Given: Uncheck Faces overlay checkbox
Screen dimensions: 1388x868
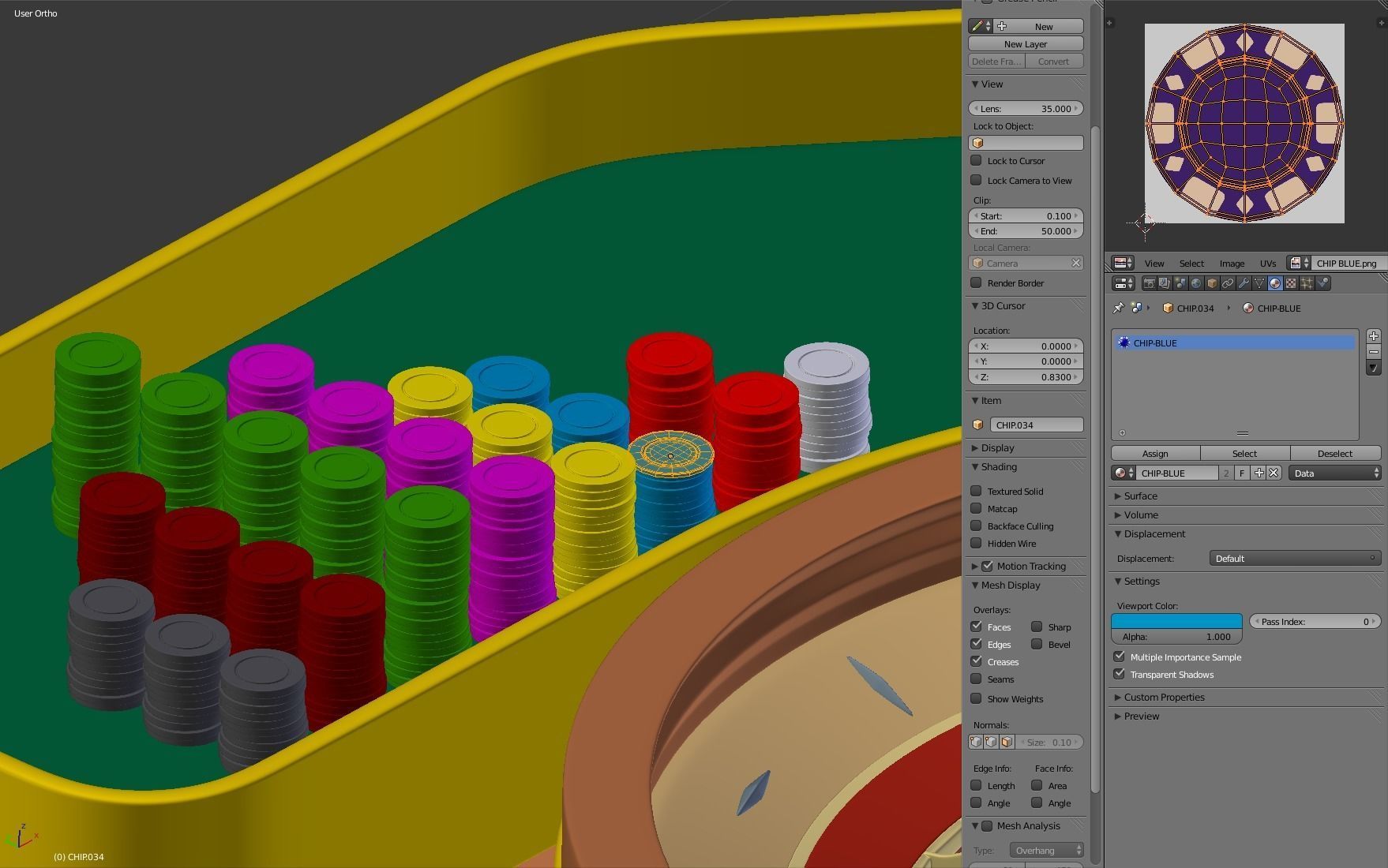Looking at the screenshot, I should [977, 627].
